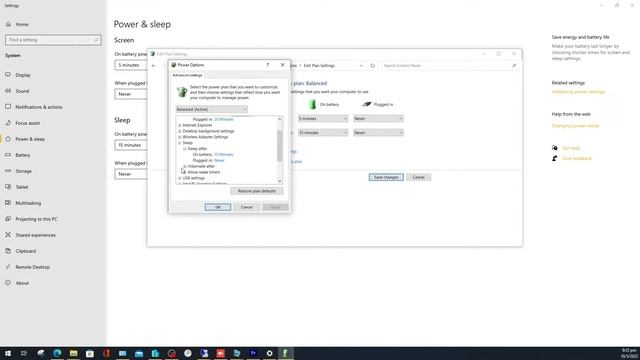Open File Explorer from the taskbar
Image resolution: width=640 pixels, height=360 pixels.
coord(73,353)
